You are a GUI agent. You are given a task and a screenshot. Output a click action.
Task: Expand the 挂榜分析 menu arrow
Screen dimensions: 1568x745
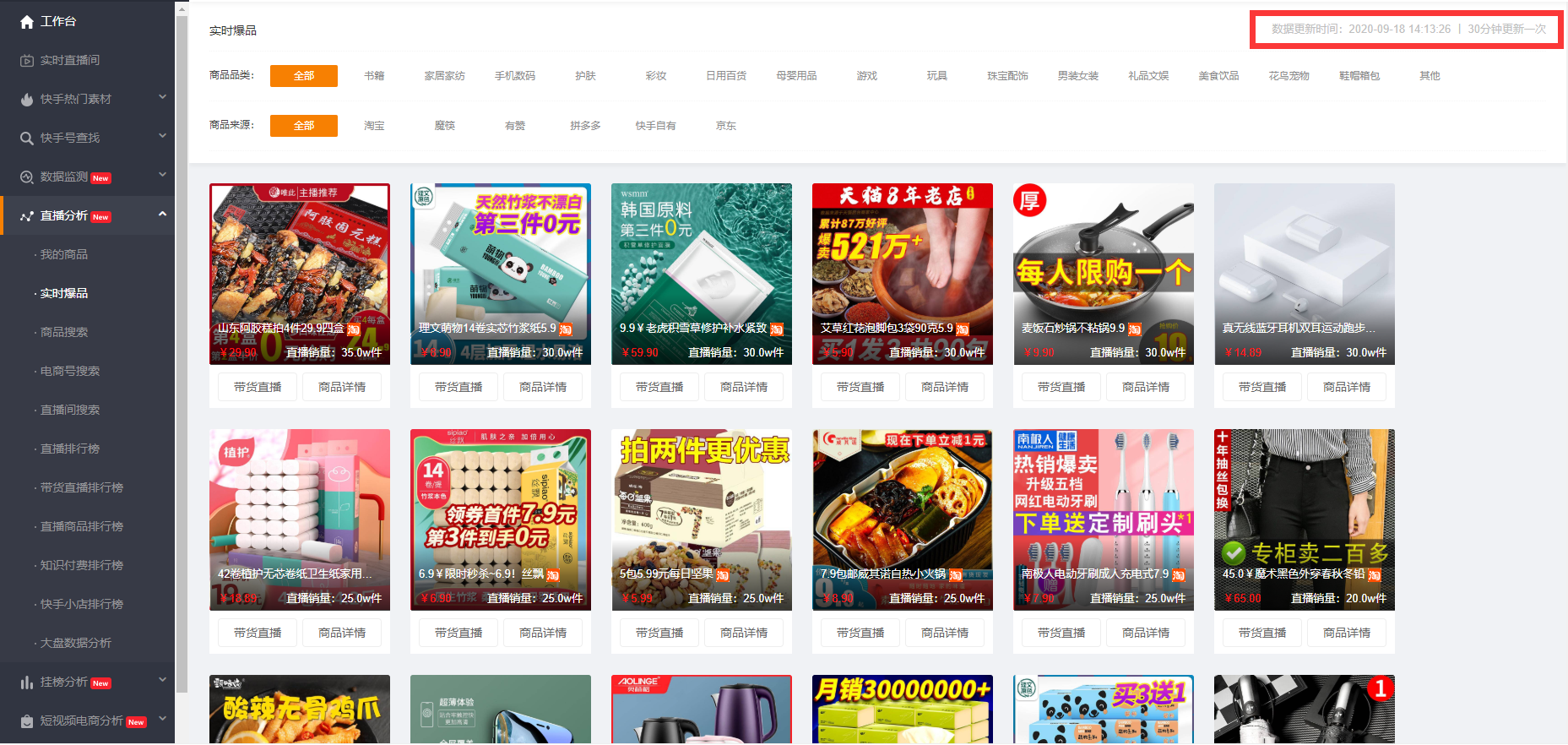[x=162, y=681]
